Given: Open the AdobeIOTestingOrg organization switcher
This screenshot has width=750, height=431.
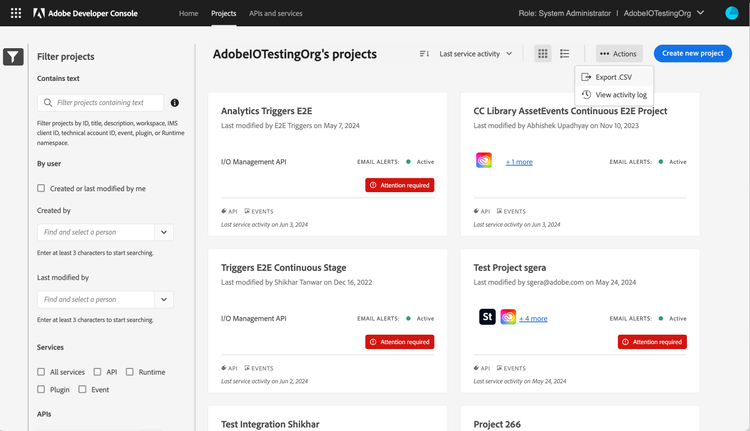Looking at the screenshot, I should (x=663, y=13).
